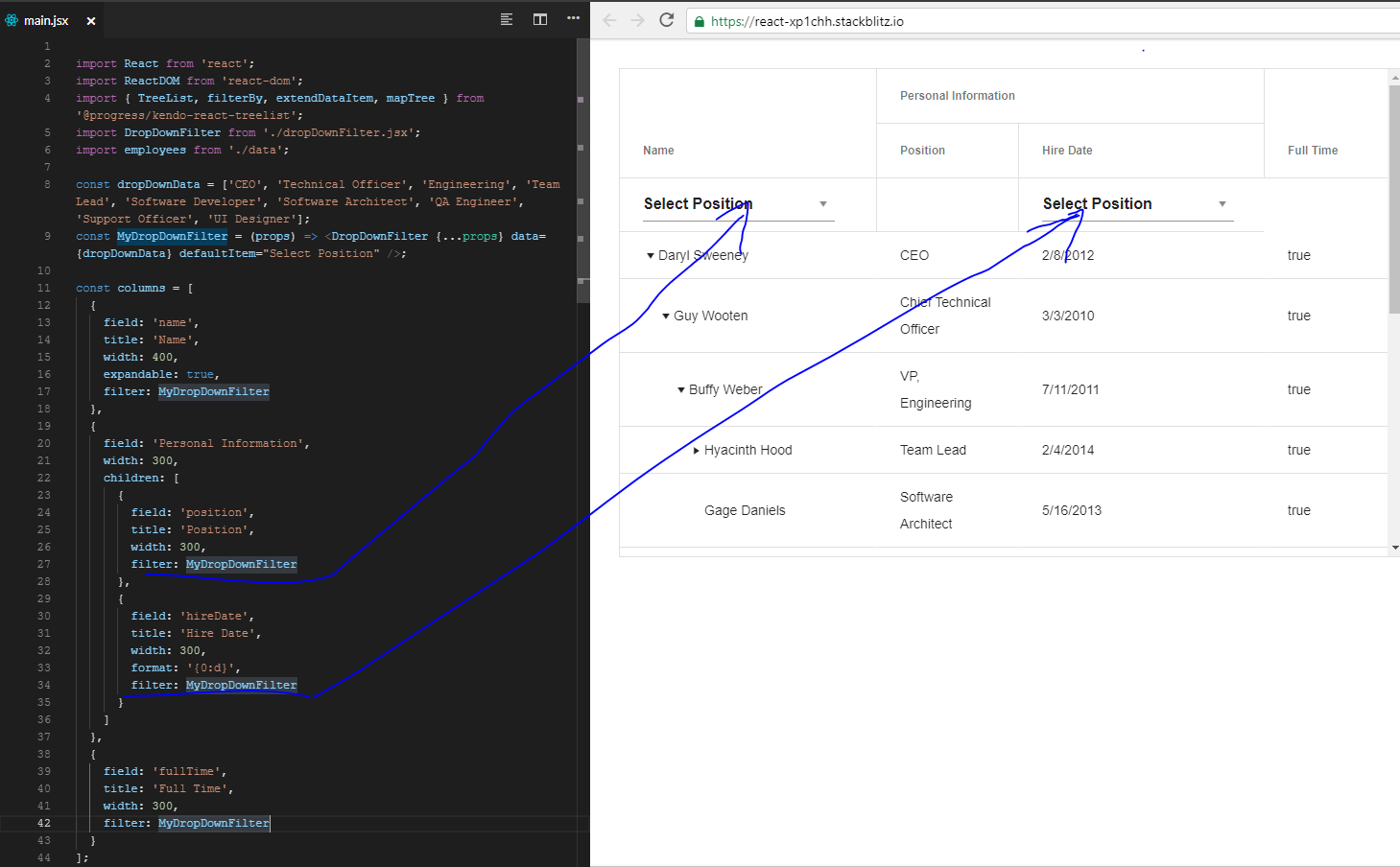Click the React file icon on the main.jsx tab
Screen dimensions: 1400x867
(13, 19)
